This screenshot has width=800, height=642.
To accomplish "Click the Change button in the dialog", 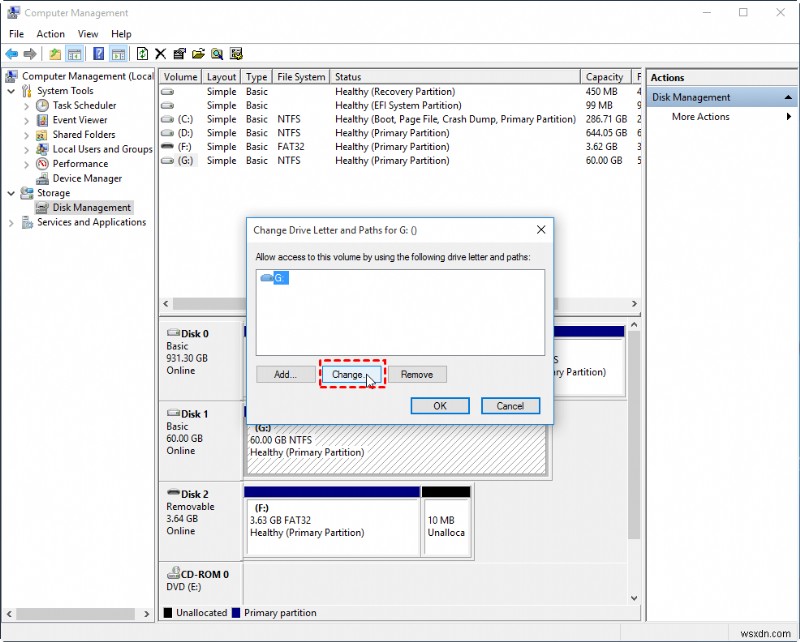I will pos(348,374).
